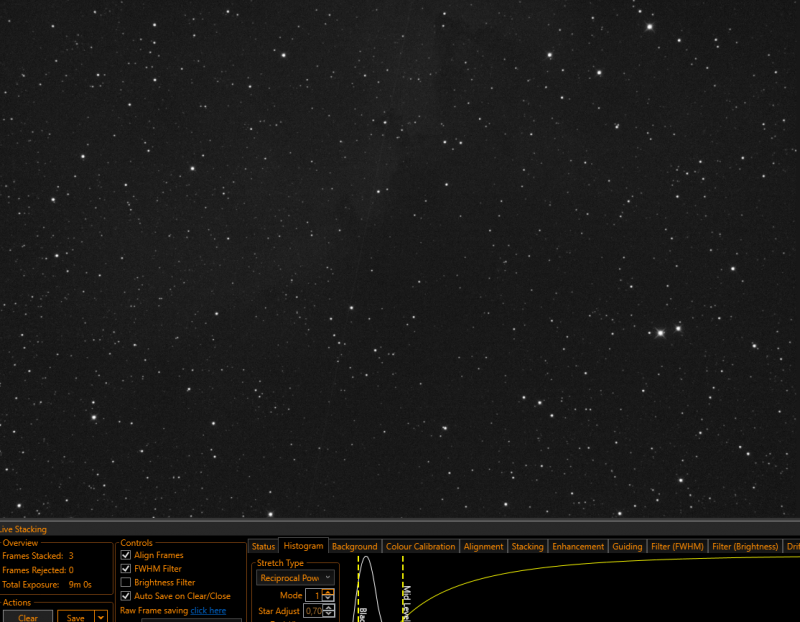
Task: Click 'Frames Stacked: 3' text
Action: 38,556
